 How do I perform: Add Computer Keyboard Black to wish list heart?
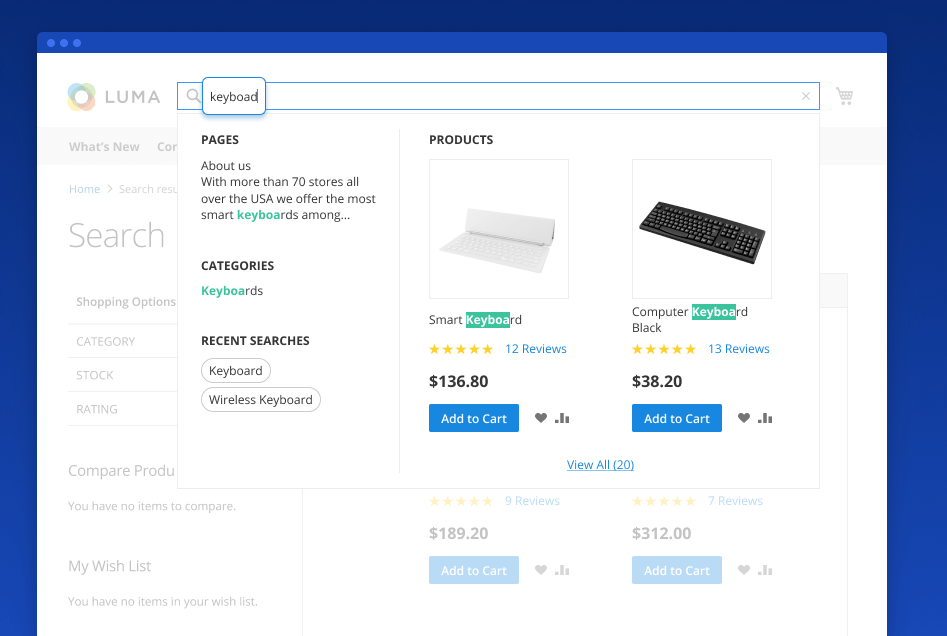[x=743, y=418]
